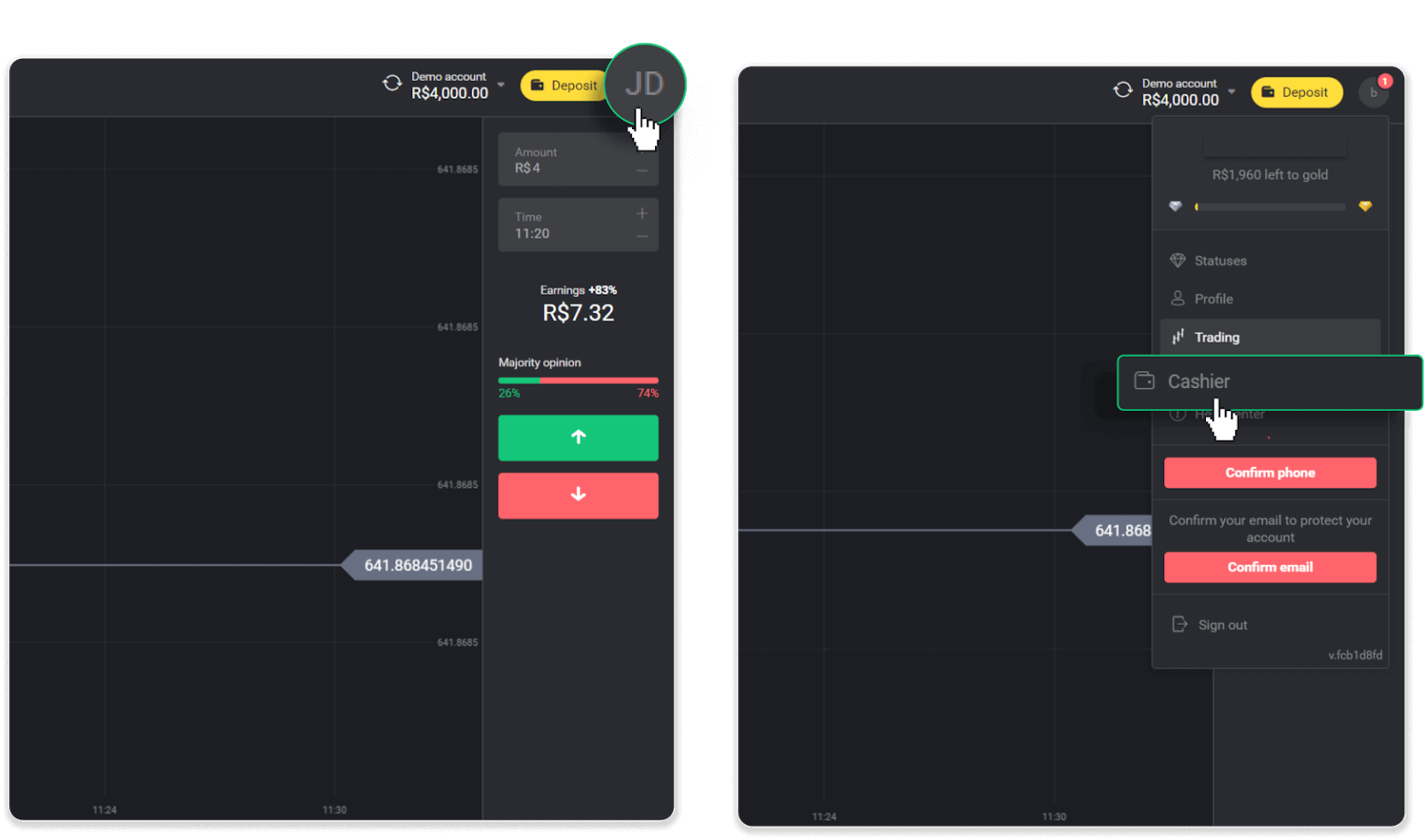Click the JD profile avatar
Viewport: 1424px width, 840px height.
point(644,85)
